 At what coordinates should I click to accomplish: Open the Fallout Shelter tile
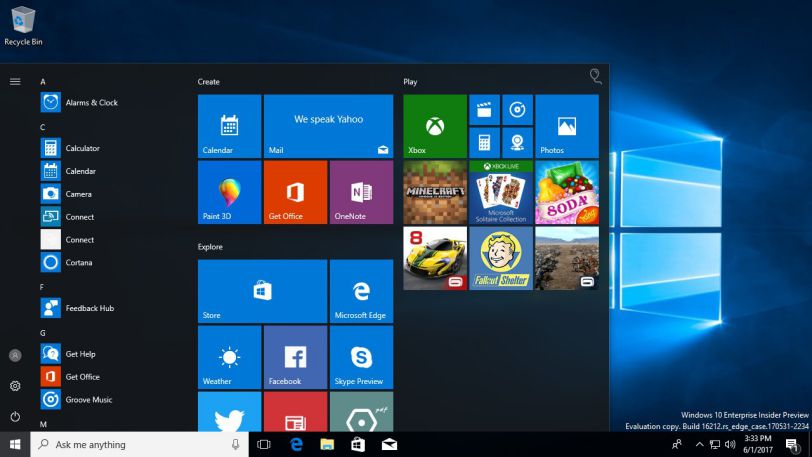[x=501, y=258]
